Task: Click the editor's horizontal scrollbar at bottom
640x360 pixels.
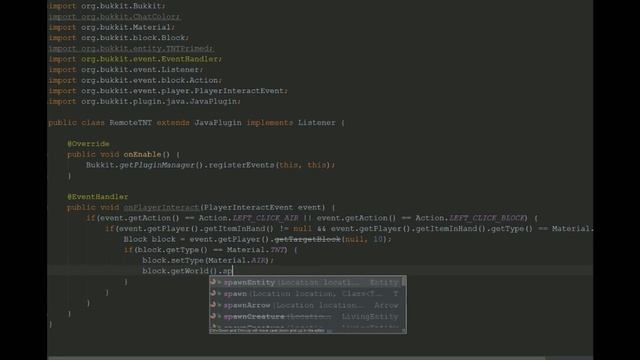Action: pyautogui.click(x=296, y=358)
